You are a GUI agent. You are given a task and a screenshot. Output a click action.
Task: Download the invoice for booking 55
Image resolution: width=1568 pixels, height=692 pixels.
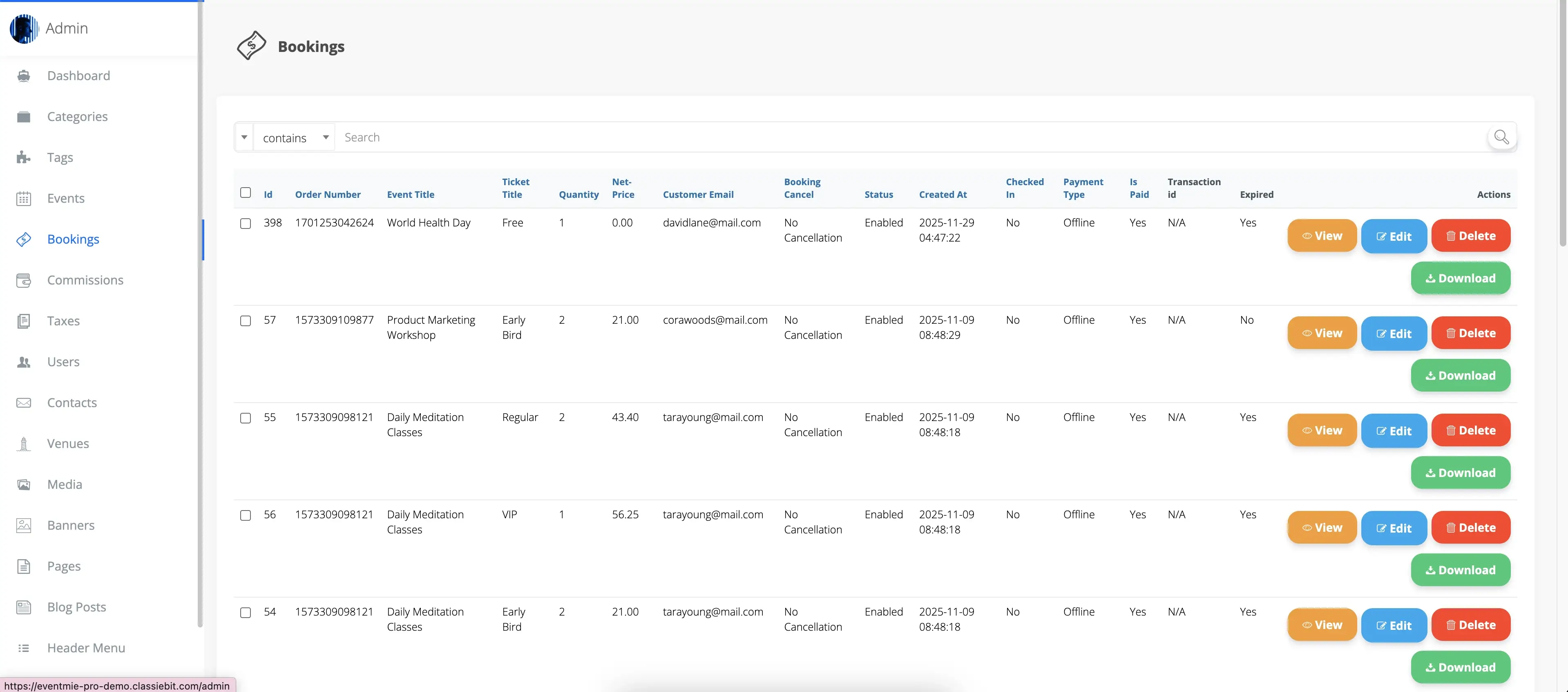[1461, 472]
